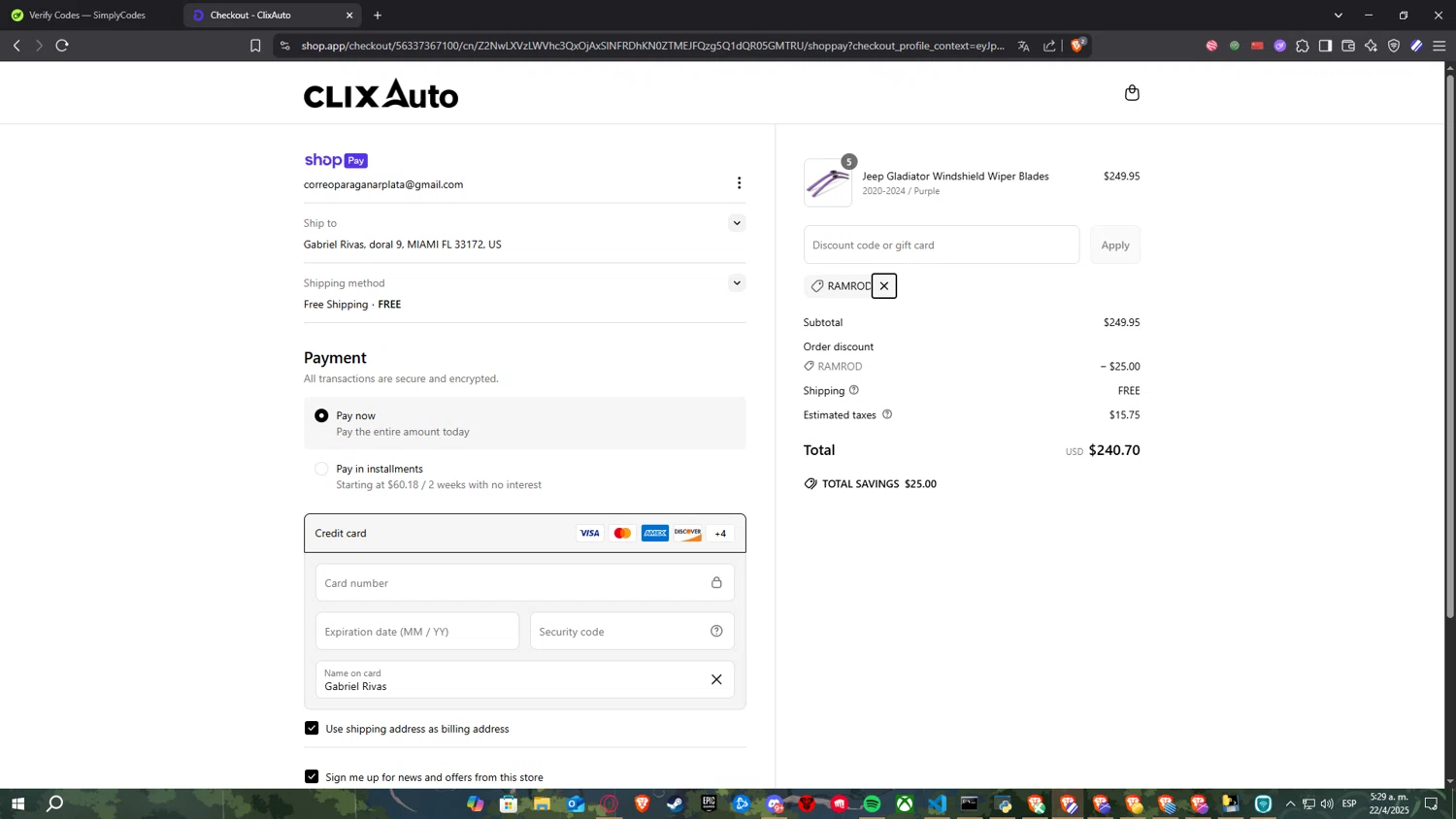Open Brave Shields lion icon
The height and width of the screenshot is (819, 1456).
click(1077, 45)
